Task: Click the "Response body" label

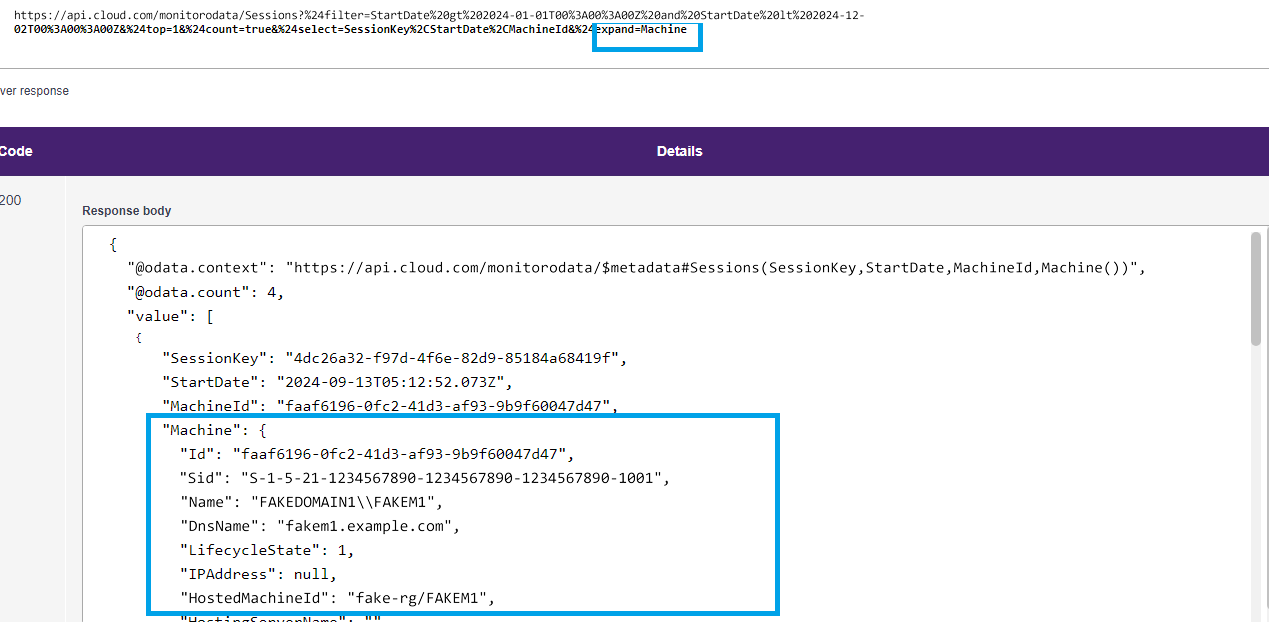Action: click(x=127, y=211)
